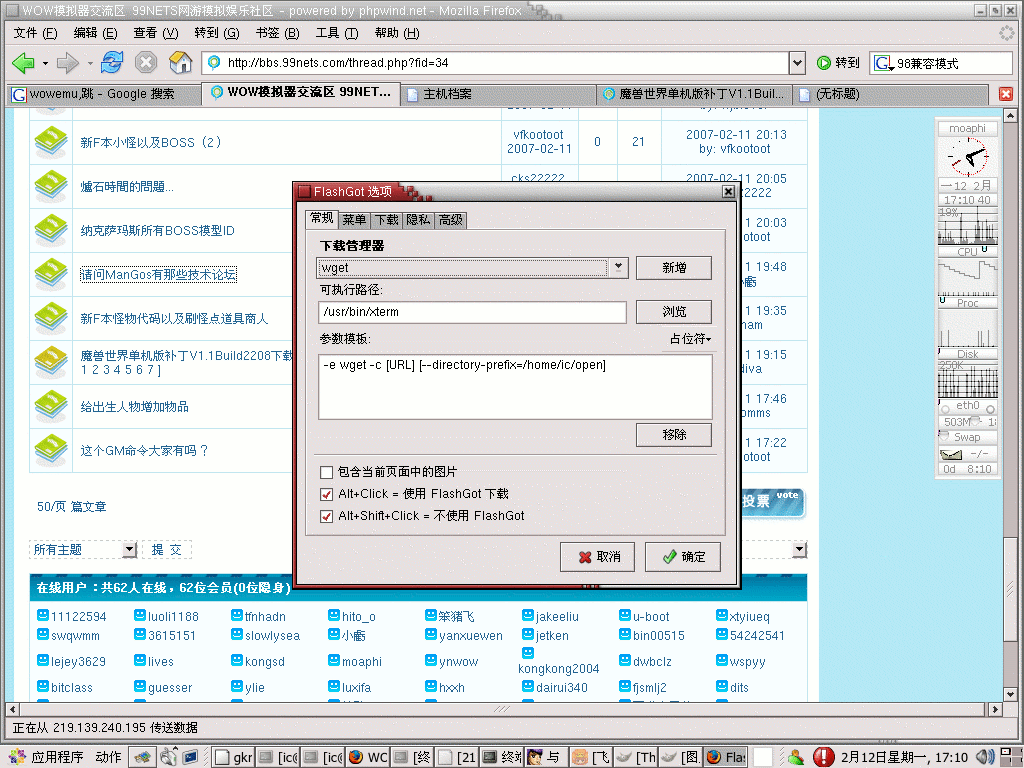The height and width of the screenshot is (768, 1024).
Task: Click the 可执行路径 input field showing /usr/bin/xterm
Action: click(x=472, y=312)
